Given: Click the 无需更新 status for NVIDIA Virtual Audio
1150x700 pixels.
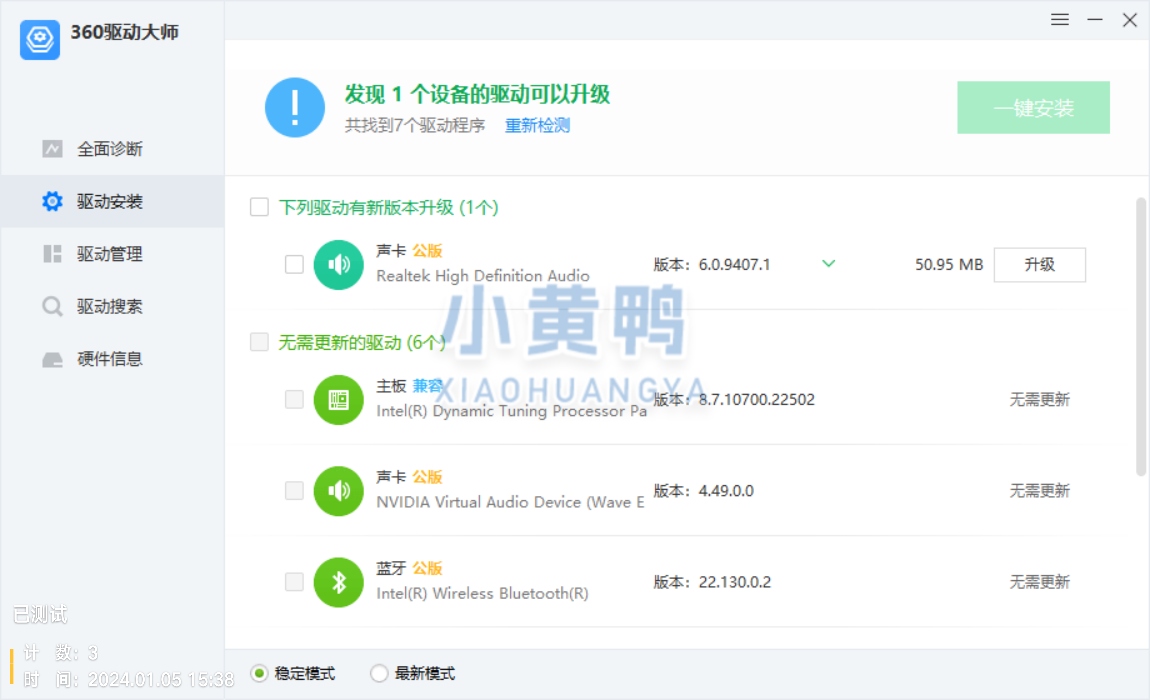Looking at the screenshot, I should click(x=1039, y=491).
